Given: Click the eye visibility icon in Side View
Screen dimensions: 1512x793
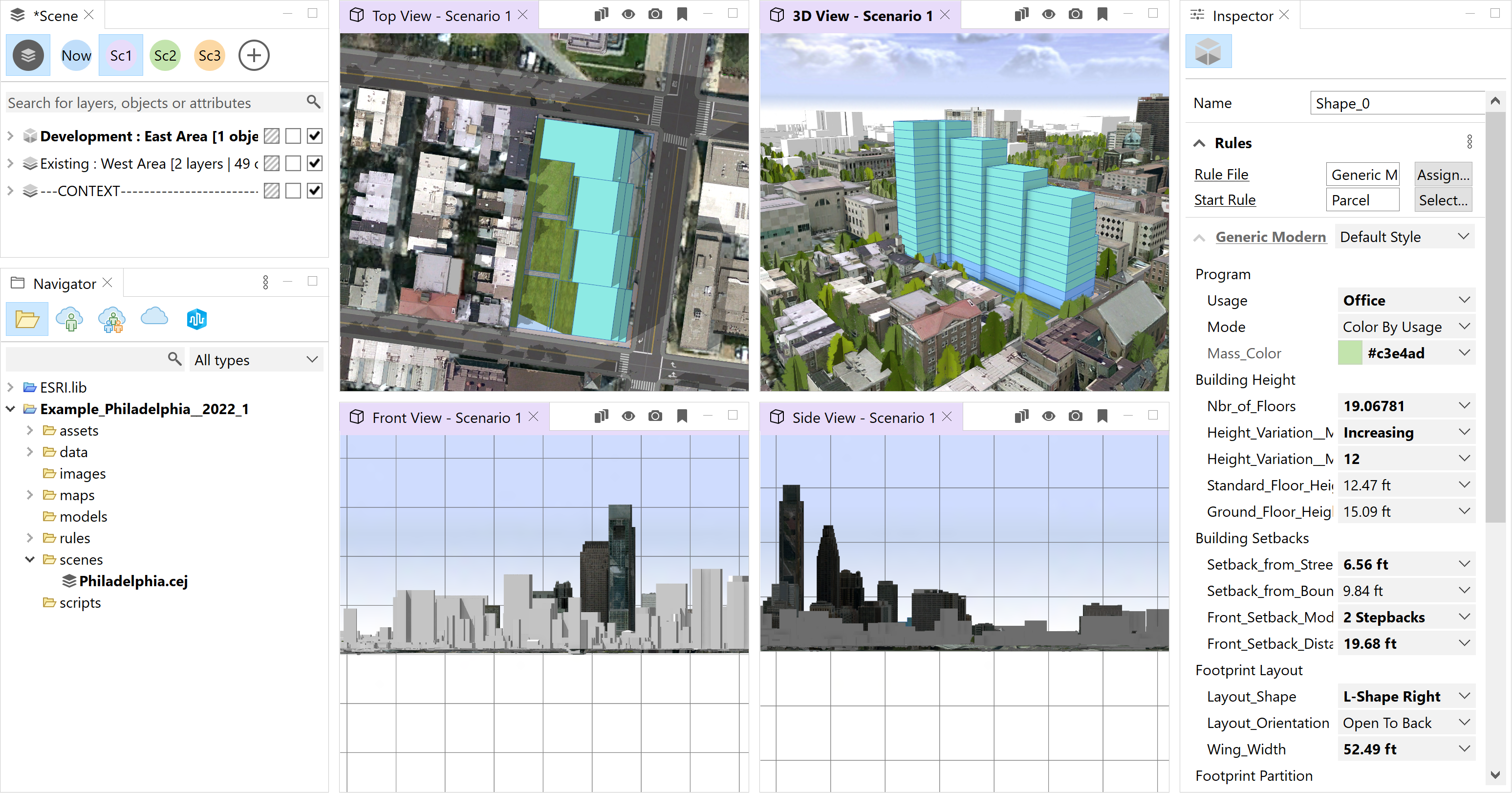Looking at the screenshot, I should 1047,416.
